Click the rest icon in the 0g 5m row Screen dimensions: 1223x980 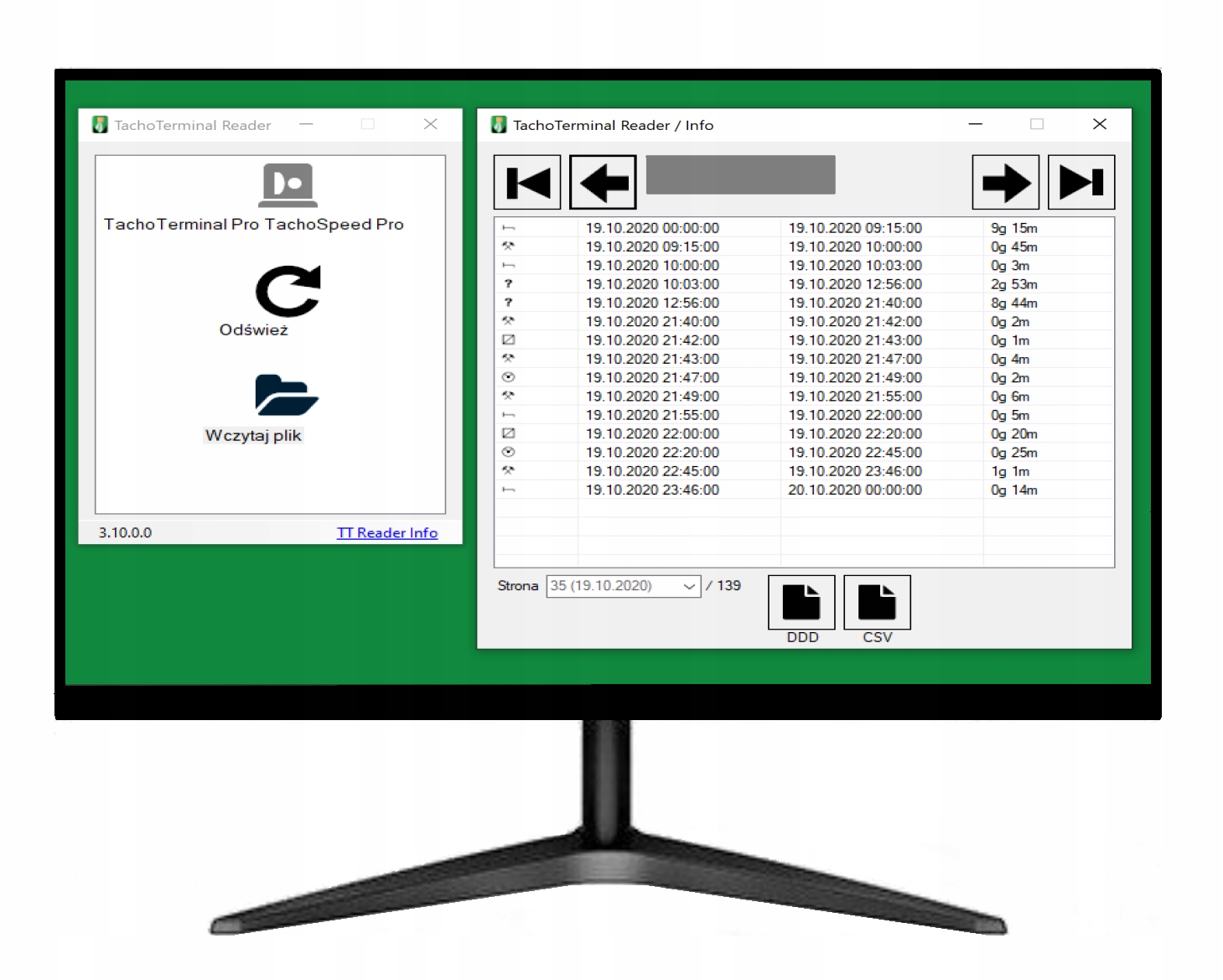pos(508,415)
